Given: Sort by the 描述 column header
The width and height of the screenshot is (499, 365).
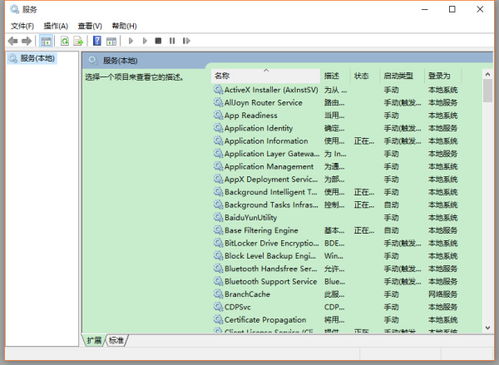Looking at the screenshot, I should [x=335, y=76].
